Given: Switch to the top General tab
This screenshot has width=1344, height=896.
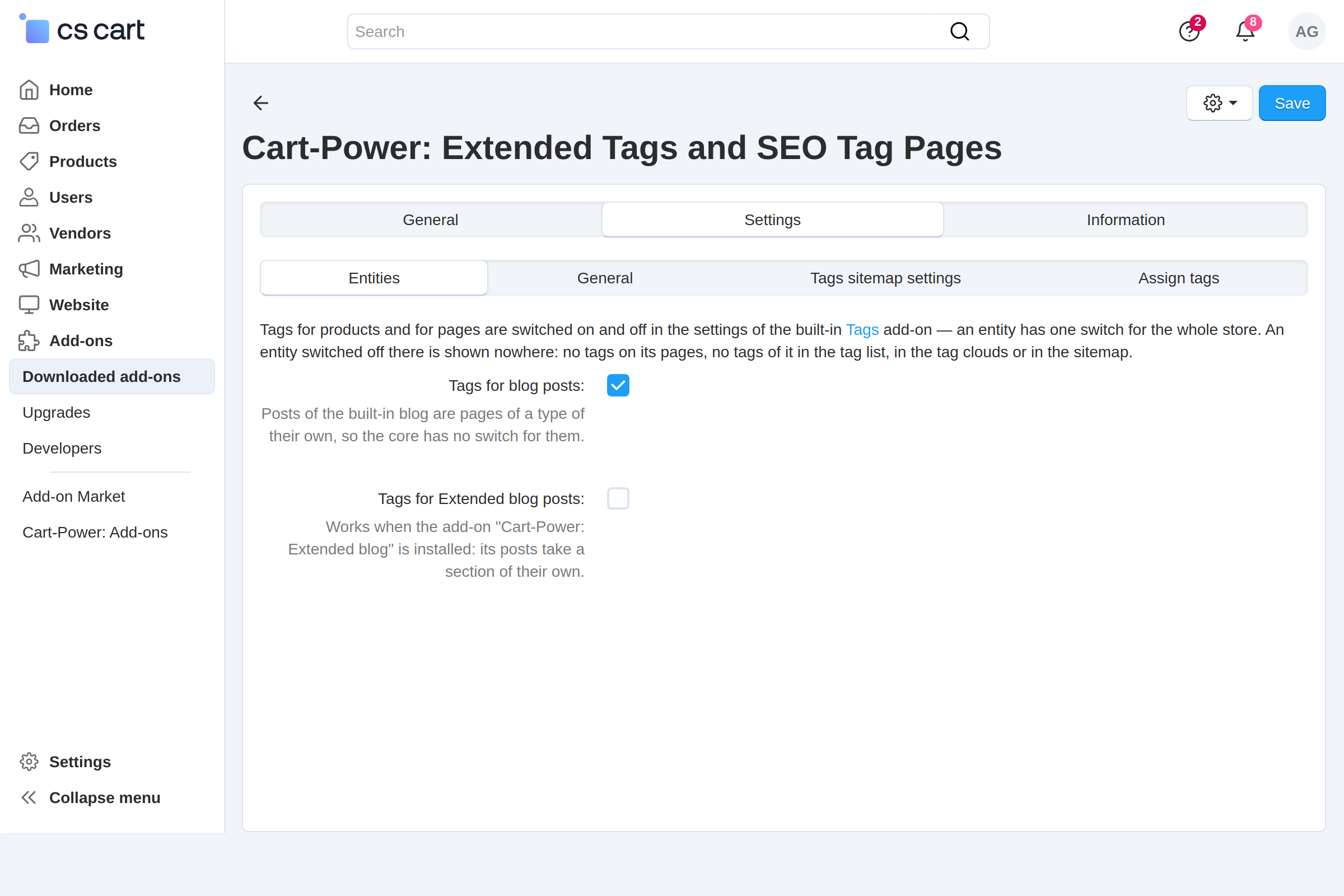Looking at the screenshot, I should 430,220.
